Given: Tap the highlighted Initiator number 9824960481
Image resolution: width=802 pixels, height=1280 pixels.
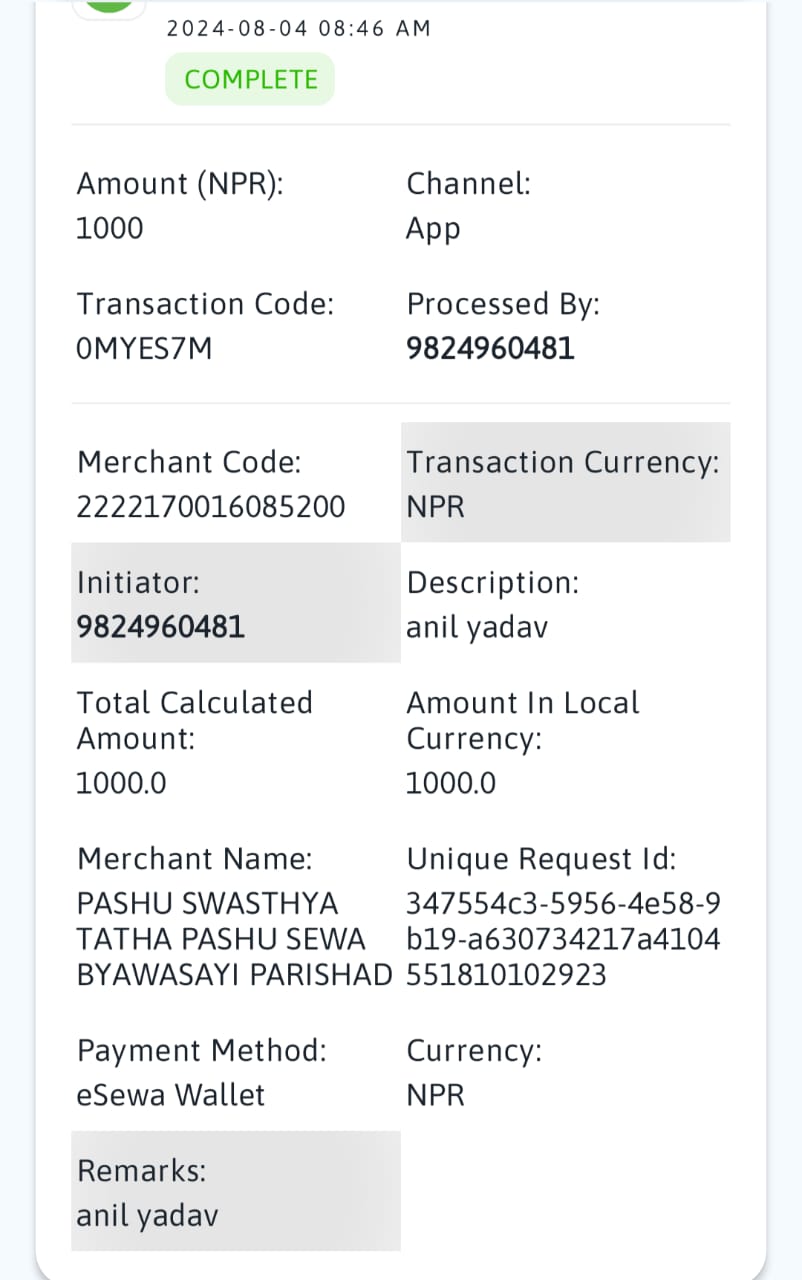Looking at the screenshot, I should pyautogui.click(x=161, y=627).
